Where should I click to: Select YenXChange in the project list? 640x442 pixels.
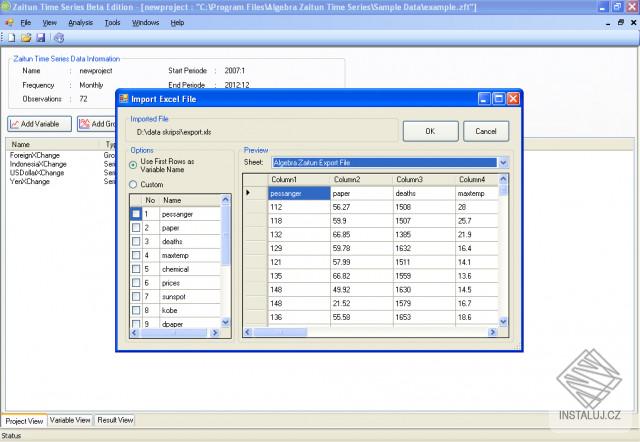tap(29, 181)
